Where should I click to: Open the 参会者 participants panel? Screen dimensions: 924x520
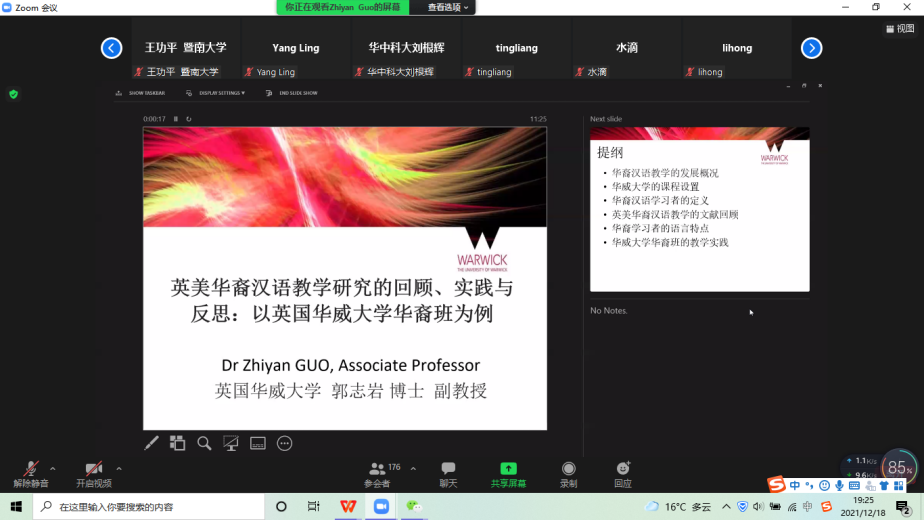click(x=378, y=472)
